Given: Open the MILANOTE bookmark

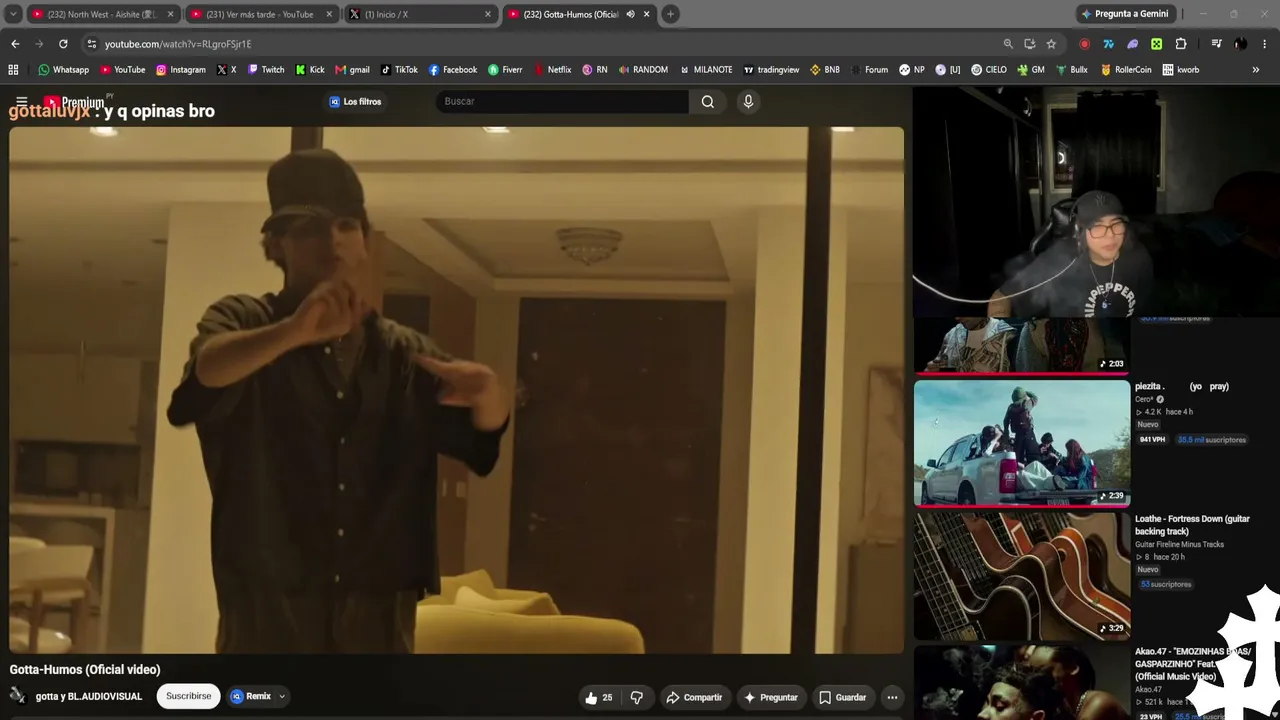Looking at the screenshot, I should point(706,70).
